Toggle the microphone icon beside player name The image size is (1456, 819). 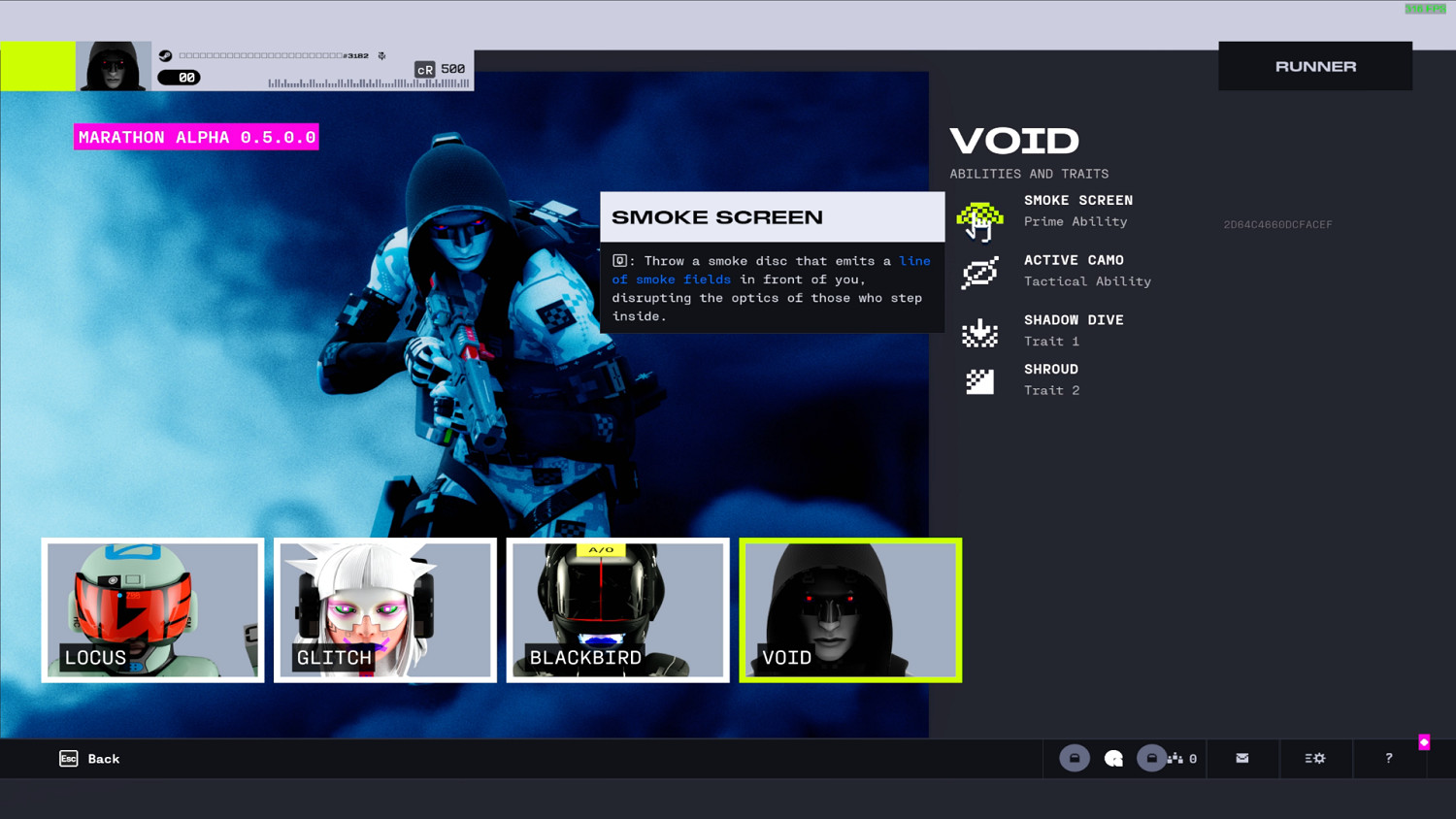pyautogui.click(x=381, y=56)
